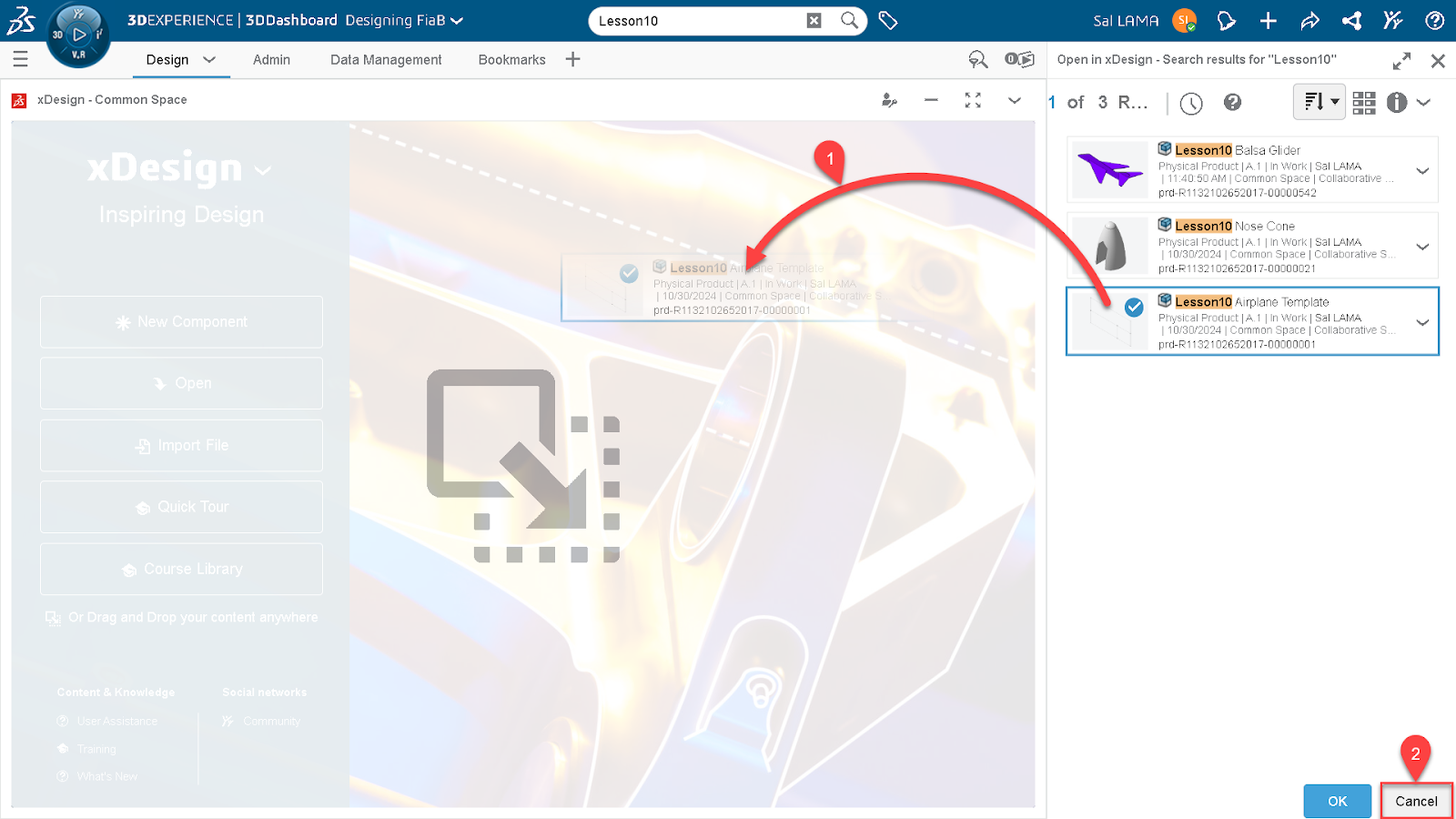
Task: Uncheck the selected Lesson10 Airplane Template item
Action: pyautogui.click(x=1134, y=308)
